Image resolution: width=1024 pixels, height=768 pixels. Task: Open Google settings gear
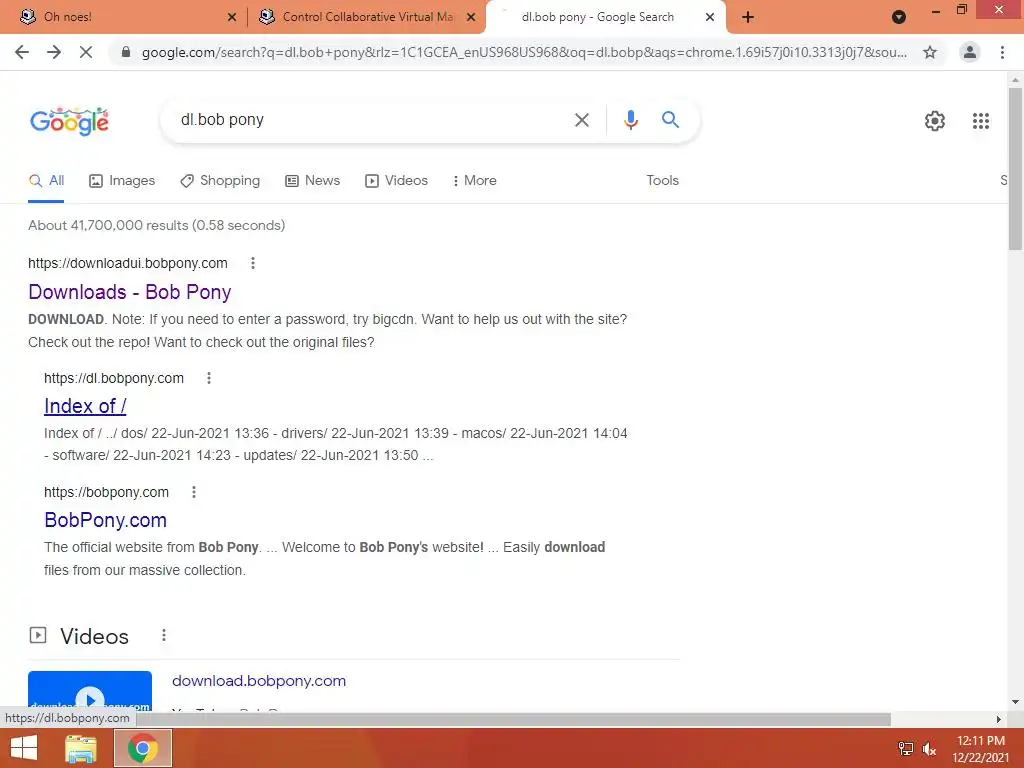tap(935, 121)
